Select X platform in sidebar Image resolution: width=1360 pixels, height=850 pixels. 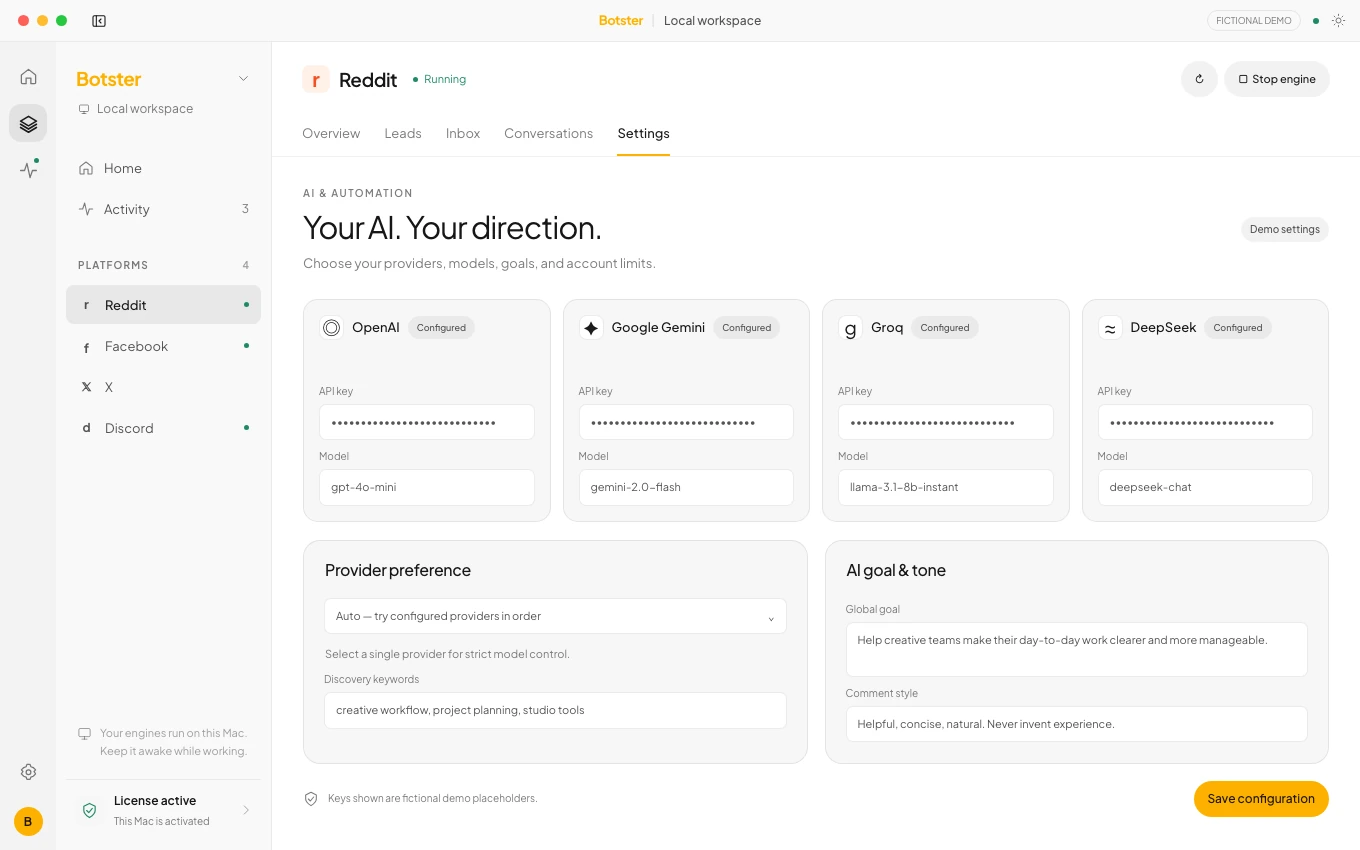[163, 387]
